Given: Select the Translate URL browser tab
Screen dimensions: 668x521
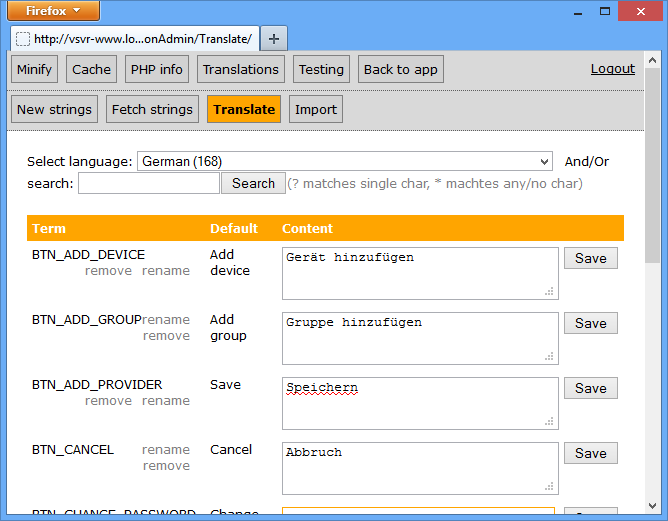Looking at the screenshot, I should (135, 39).
